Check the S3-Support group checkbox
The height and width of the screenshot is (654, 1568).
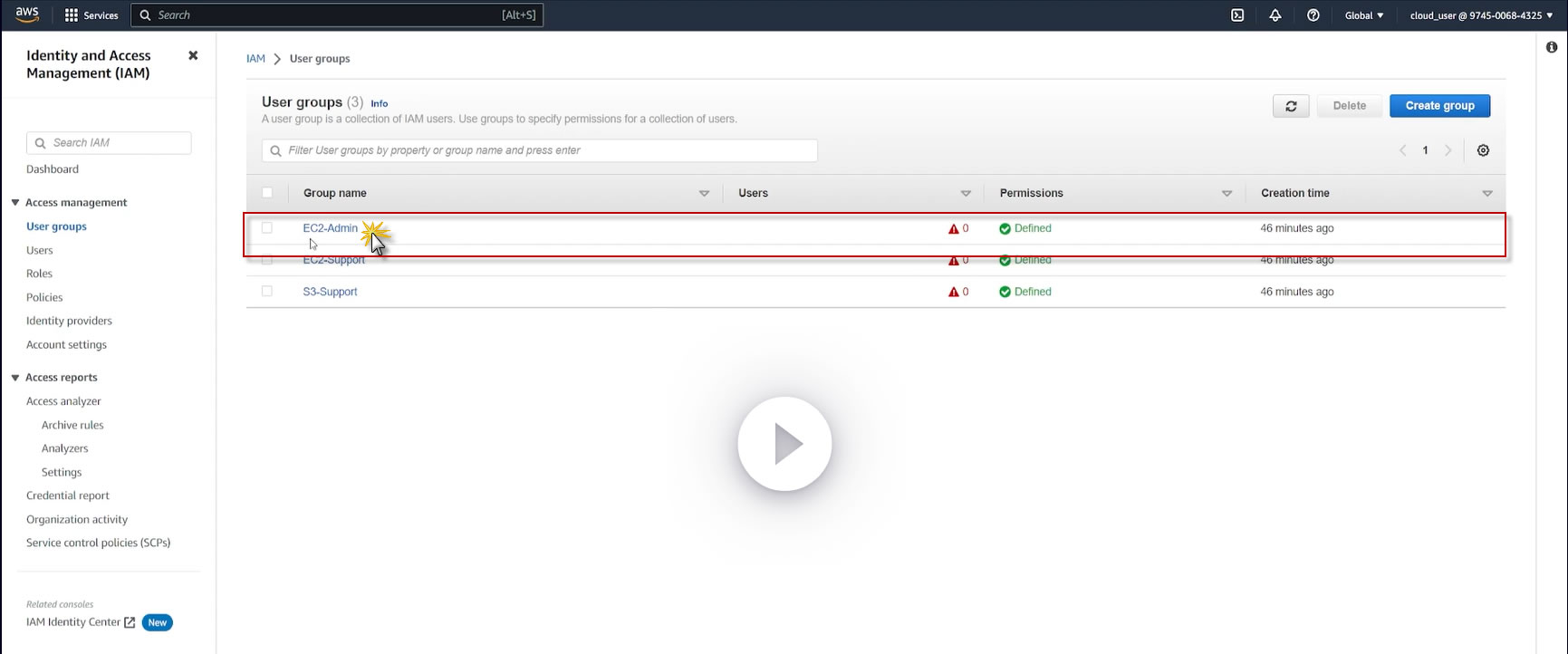pos(266,292)
